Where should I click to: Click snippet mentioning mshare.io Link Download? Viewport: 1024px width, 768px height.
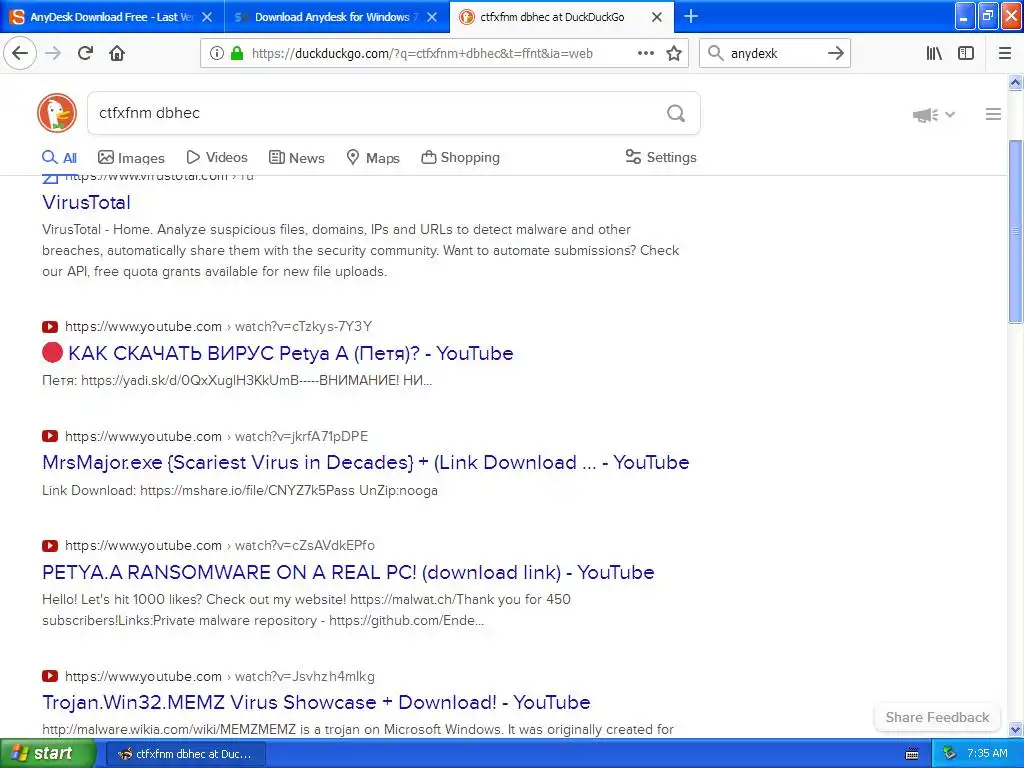(240, 490)
